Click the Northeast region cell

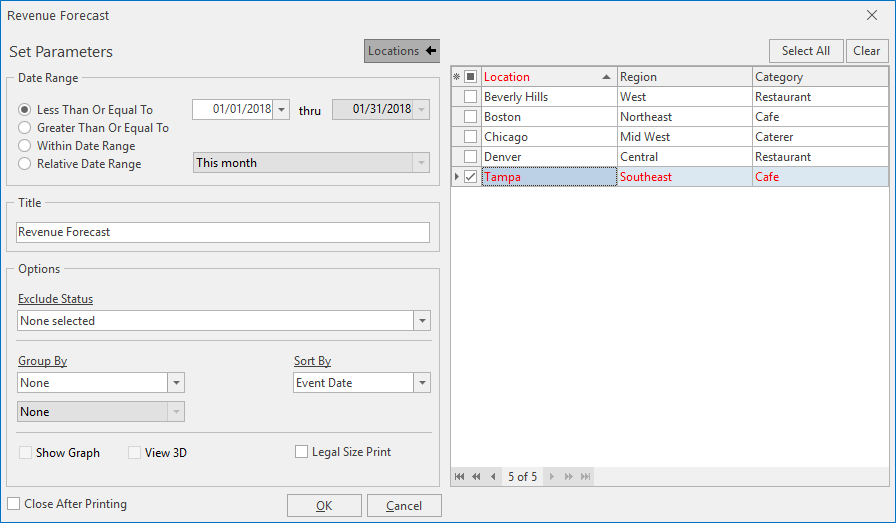(685, 117)
